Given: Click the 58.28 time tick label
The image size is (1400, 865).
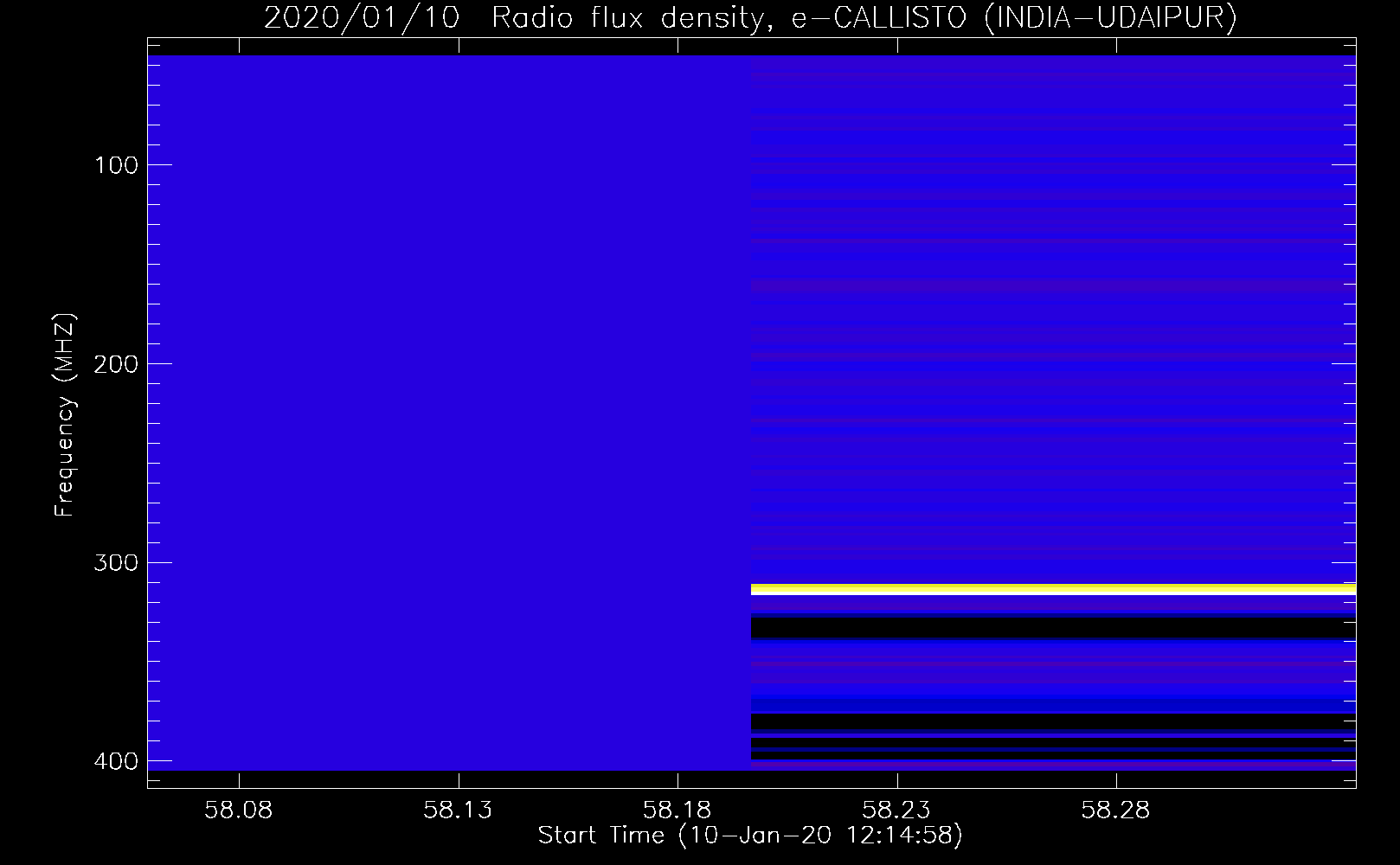Looking at the screenshot, I should pyautogui.click(x=1116, y=810).
